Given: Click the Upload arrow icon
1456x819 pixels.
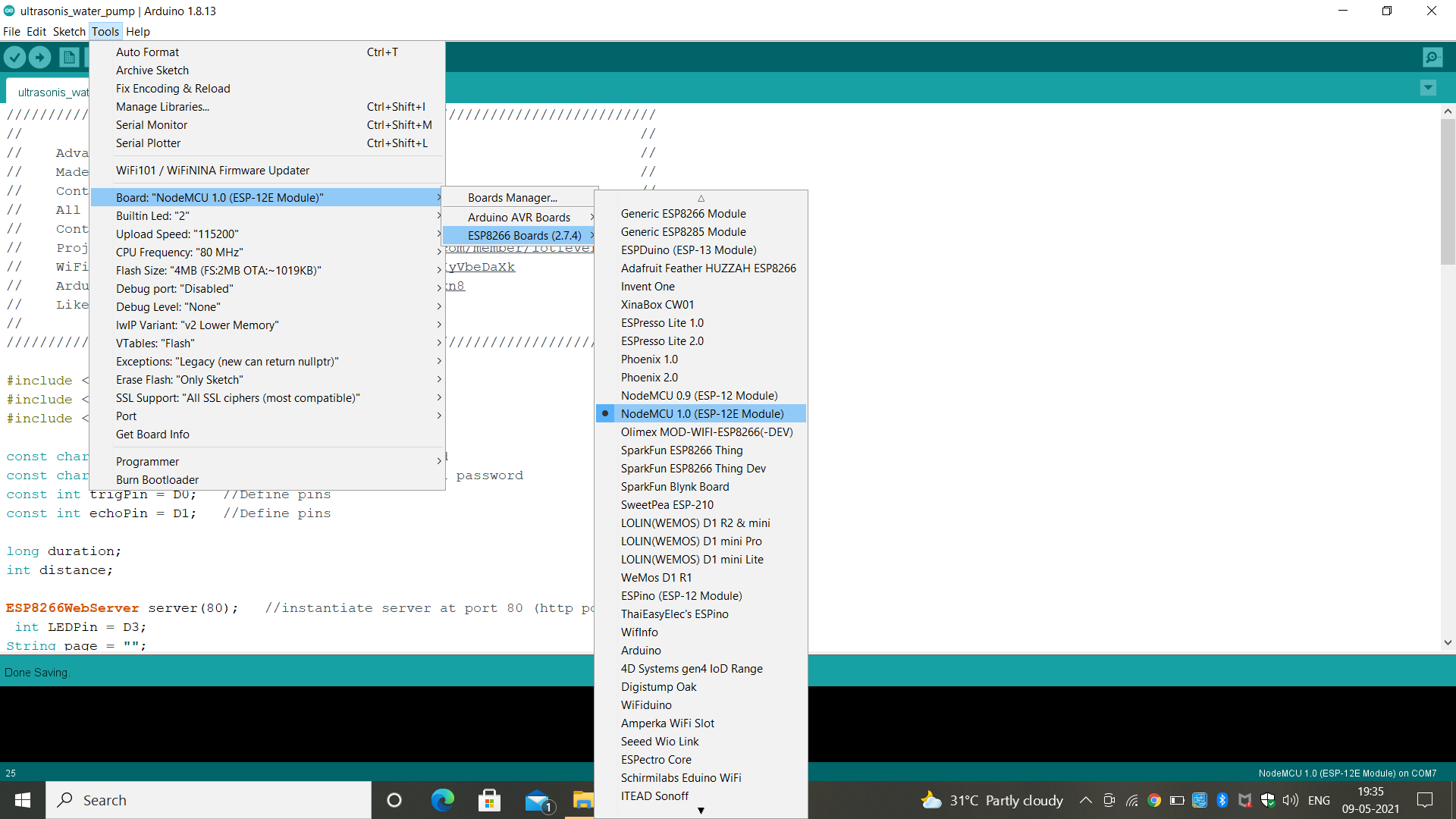Looking at the screenshot, I should click(40, 57).
